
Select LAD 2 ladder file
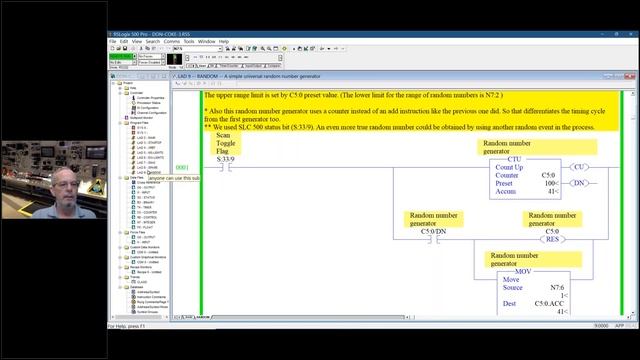146,138
